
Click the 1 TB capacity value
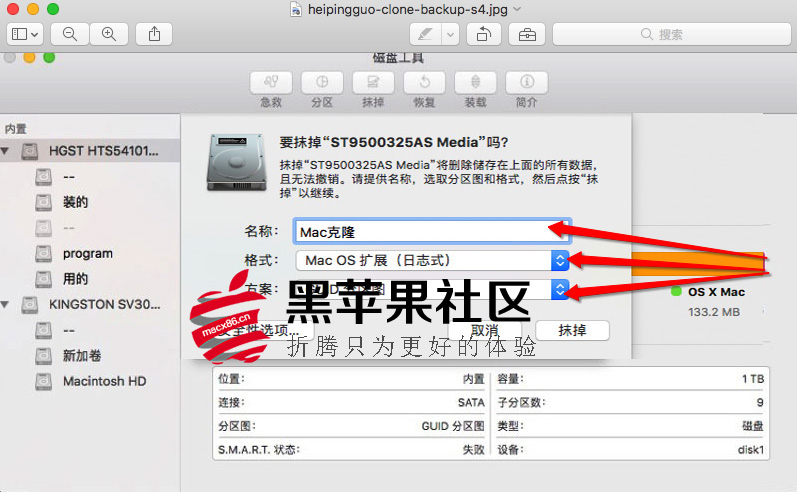click(753, 379)
